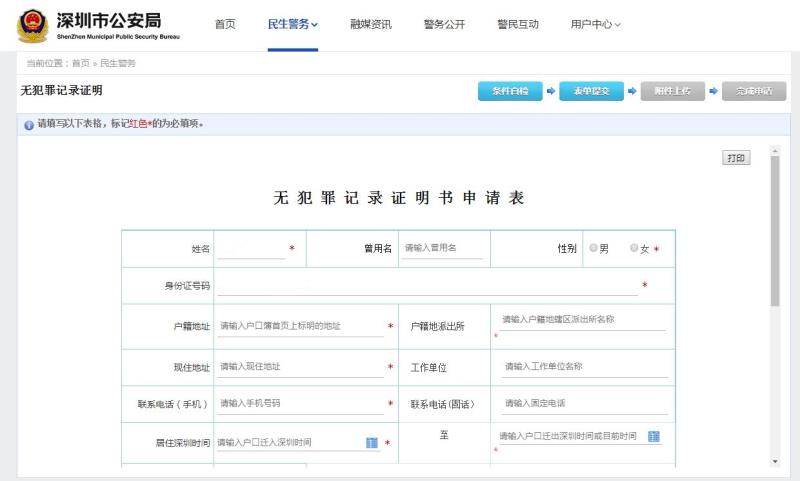Viewport: 800px width, 481px height.
Task: Click the 条件自检 step button
Action: point(510,91)
